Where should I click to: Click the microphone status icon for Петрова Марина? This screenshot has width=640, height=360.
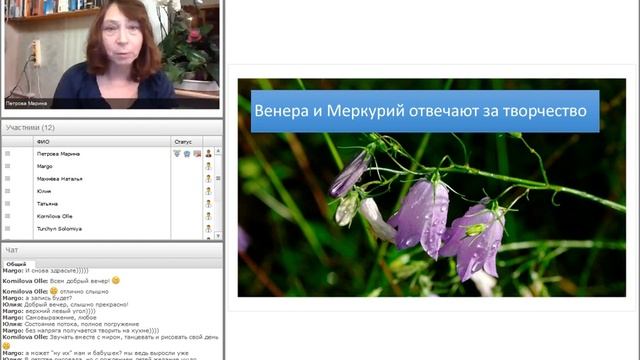(x=177, y=153)
